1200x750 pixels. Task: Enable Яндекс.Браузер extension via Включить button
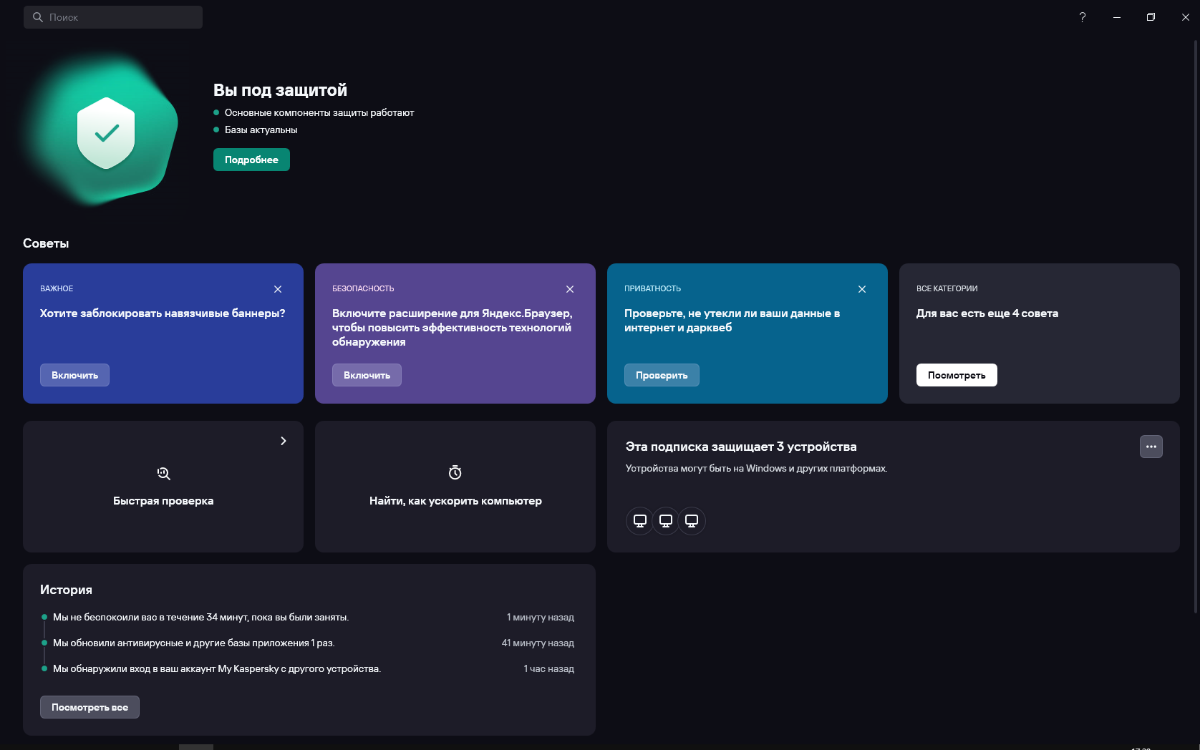tap(367, 375)
